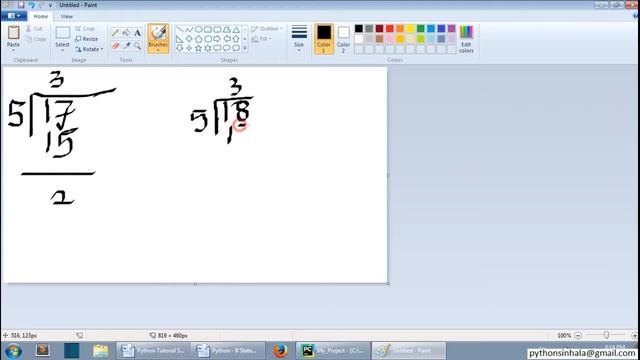The image size is (640, 360).
Task: Expand the Select dropdown arrow
Action: point(62,50)
